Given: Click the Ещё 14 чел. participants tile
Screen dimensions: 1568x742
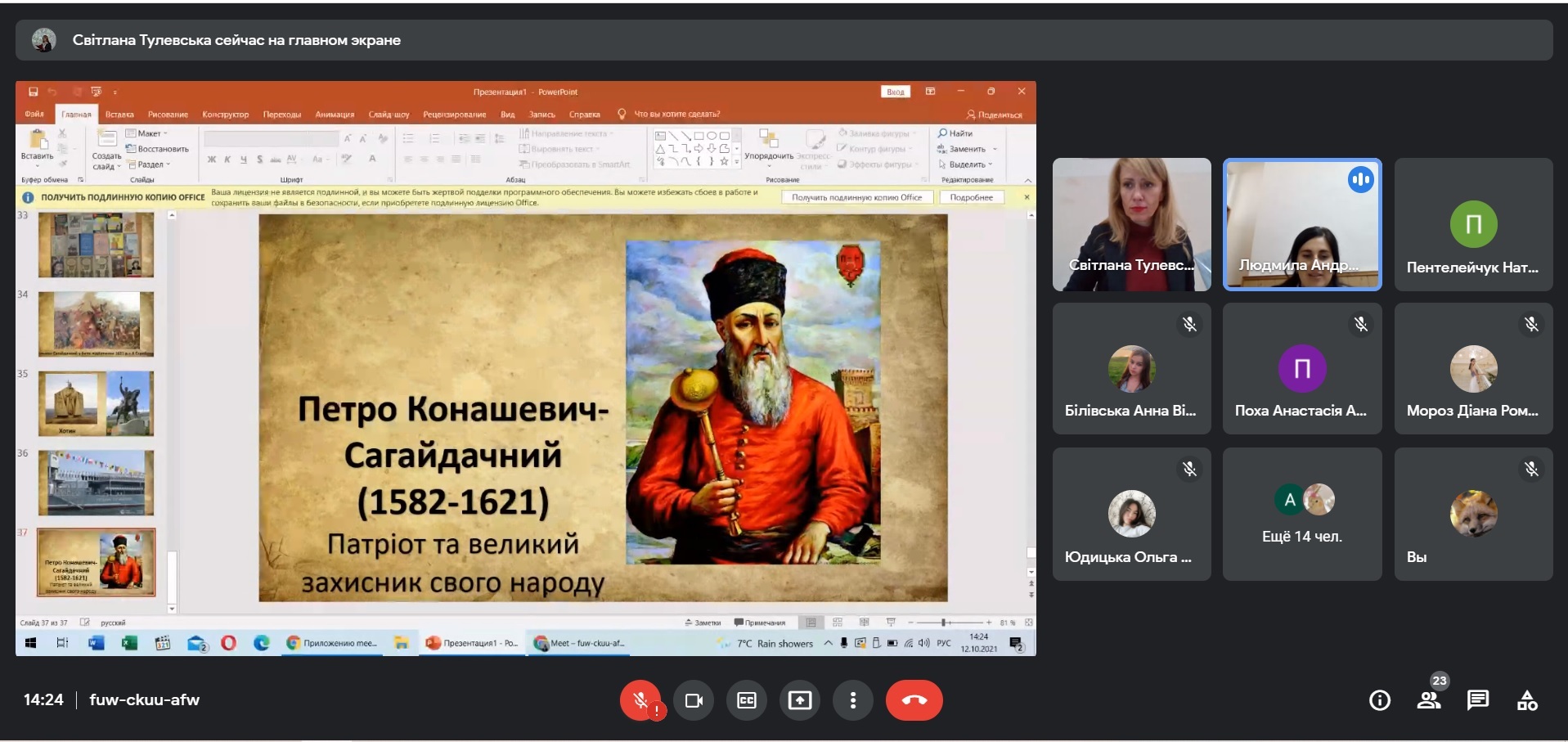Looking at the screenshot, I should pyautogui.click(x=1302, y=514).
